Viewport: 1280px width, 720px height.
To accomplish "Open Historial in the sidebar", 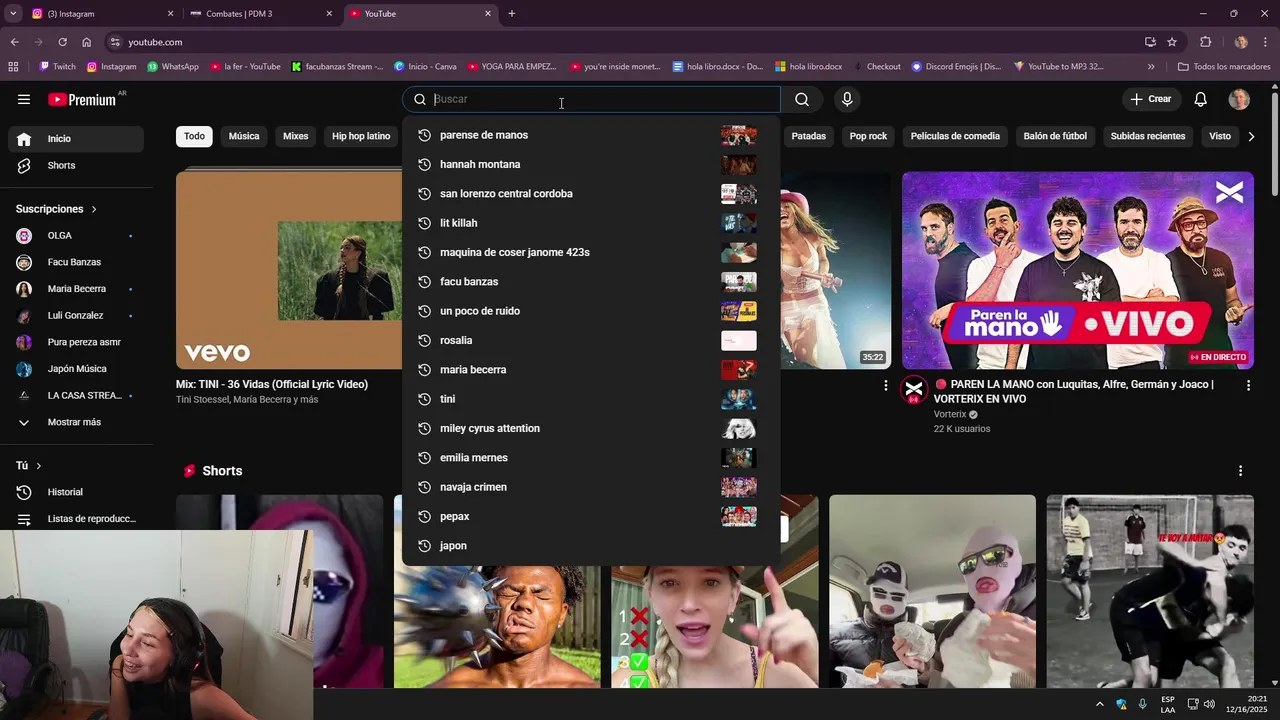I will (x=76, y=492).
